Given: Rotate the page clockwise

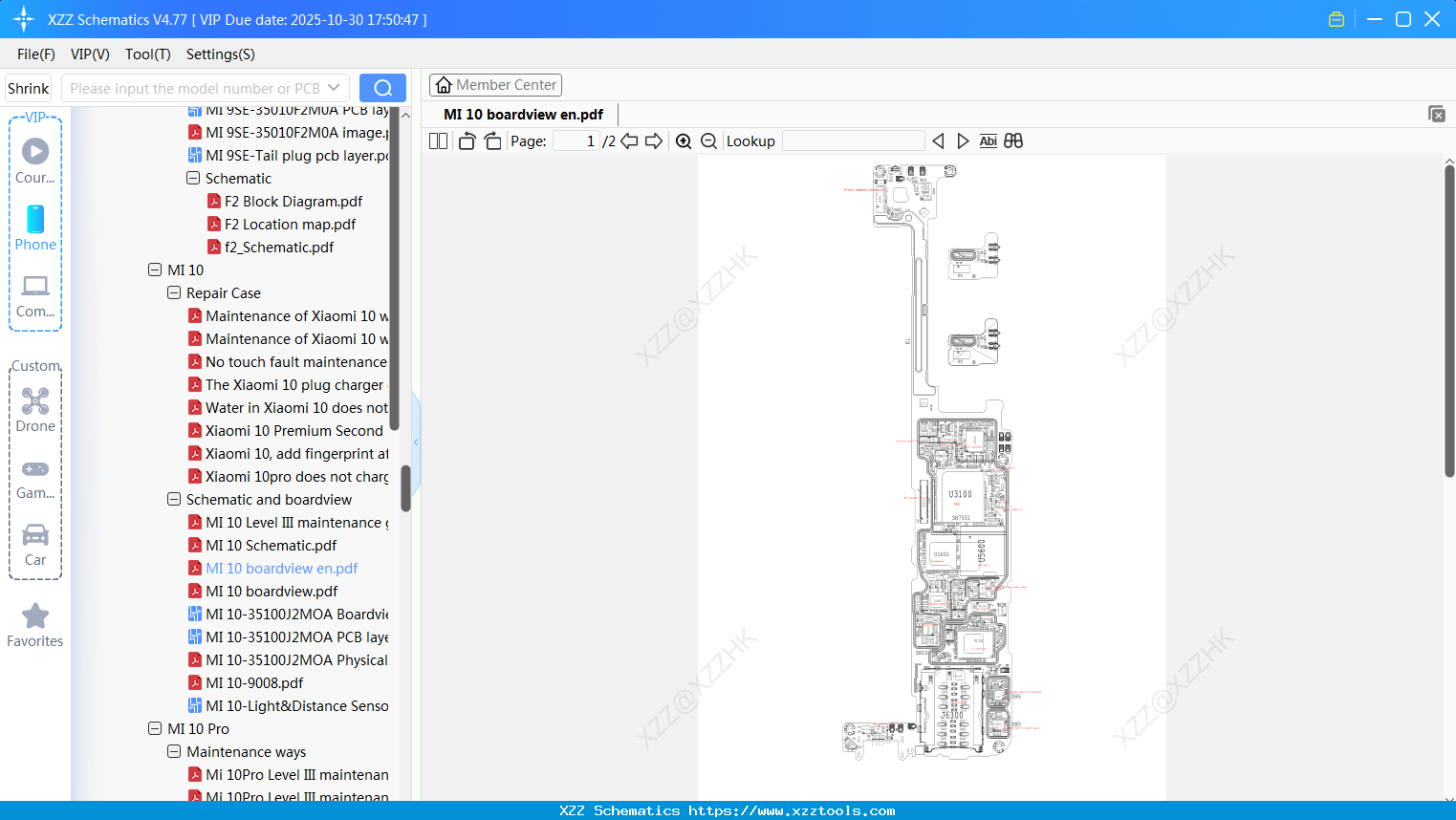Looking at the screenshot, I should tap(491, 140).
